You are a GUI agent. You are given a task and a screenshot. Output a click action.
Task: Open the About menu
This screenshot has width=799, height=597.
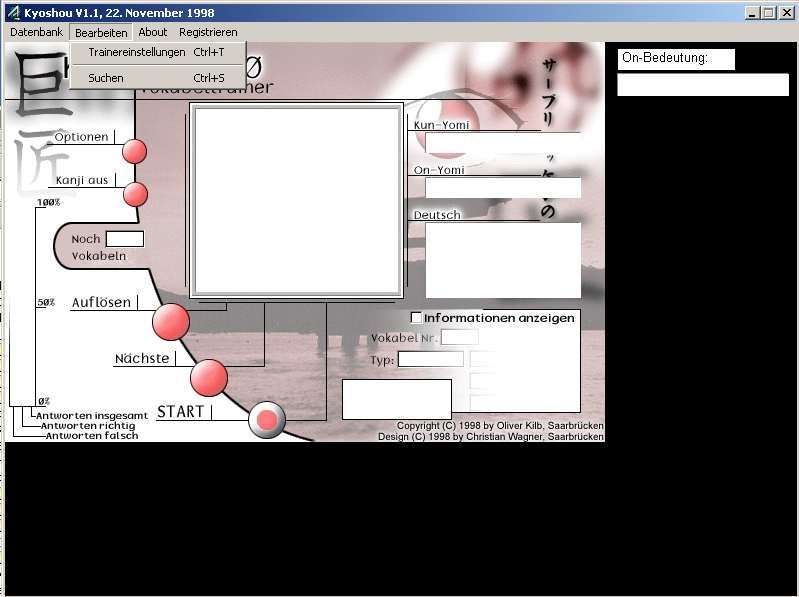click(153, 32)
